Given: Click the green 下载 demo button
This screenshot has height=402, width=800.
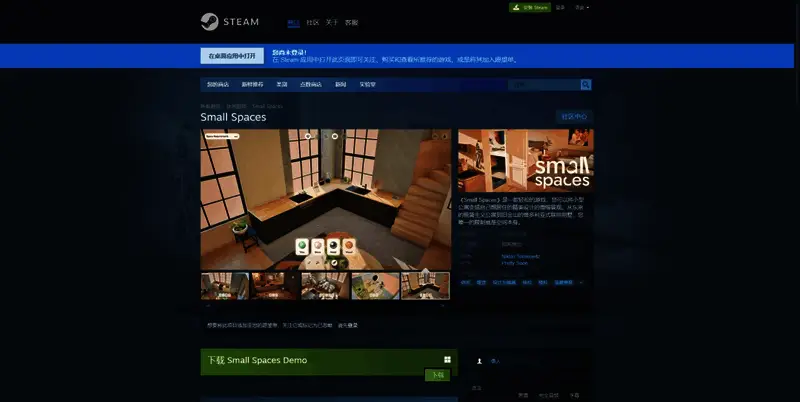Looking at the screenshot, I should point(437,375).
